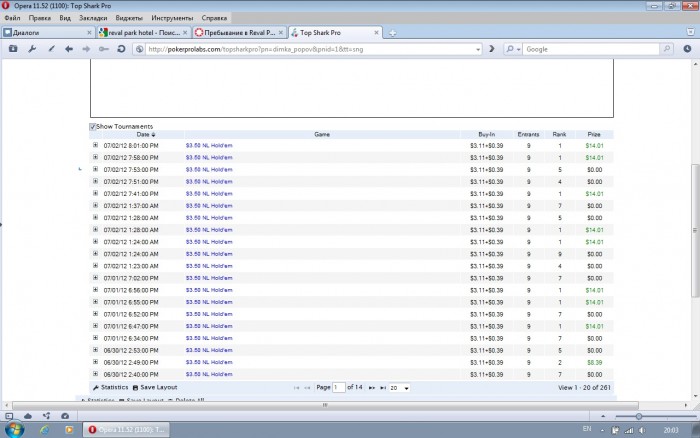Viewport: 700px width, 438px height.
Task: Sort by the Rank column header
Action: [x=559, y=134]
